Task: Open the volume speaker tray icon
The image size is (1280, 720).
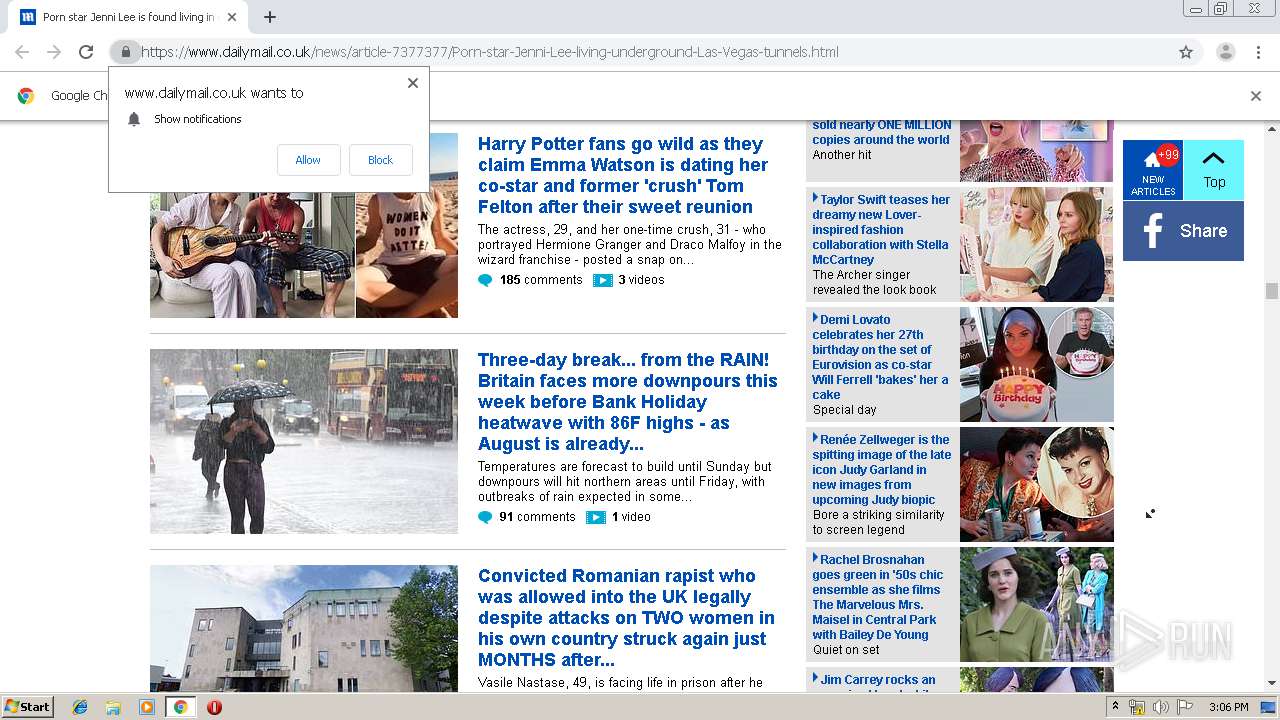Action: [1161, 707]
